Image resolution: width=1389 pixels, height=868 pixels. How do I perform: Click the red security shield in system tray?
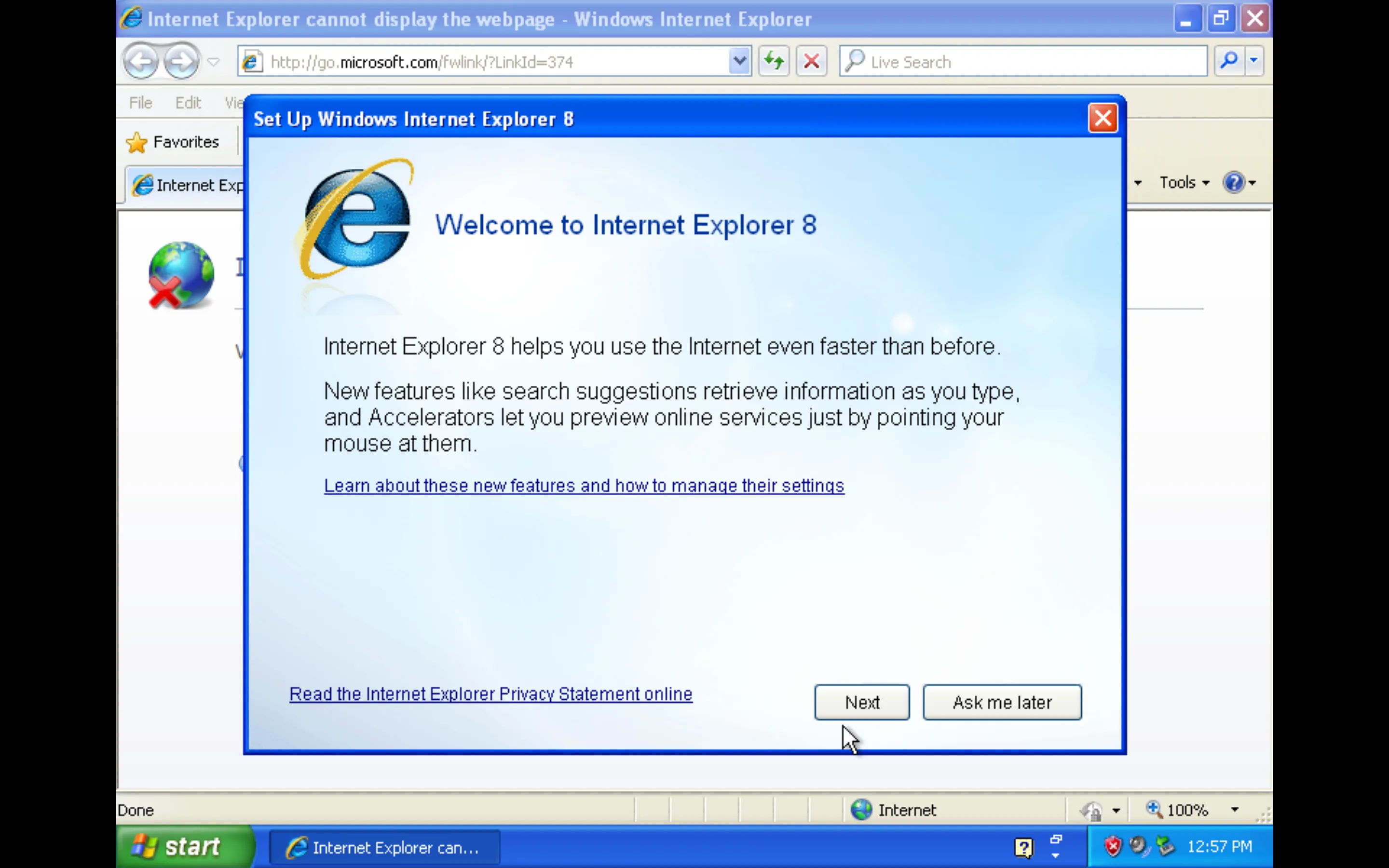[1112, 846]
